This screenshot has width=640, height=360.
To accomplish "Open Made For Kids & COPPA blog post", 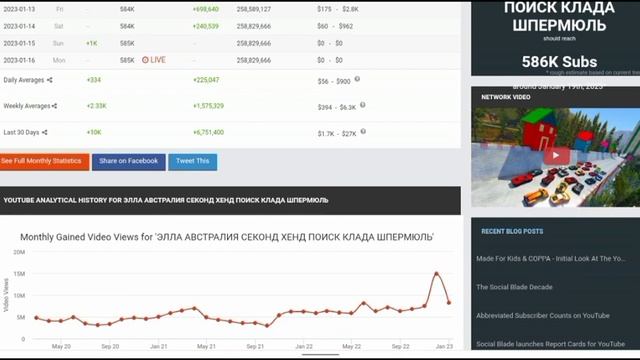I will point(551,259).
